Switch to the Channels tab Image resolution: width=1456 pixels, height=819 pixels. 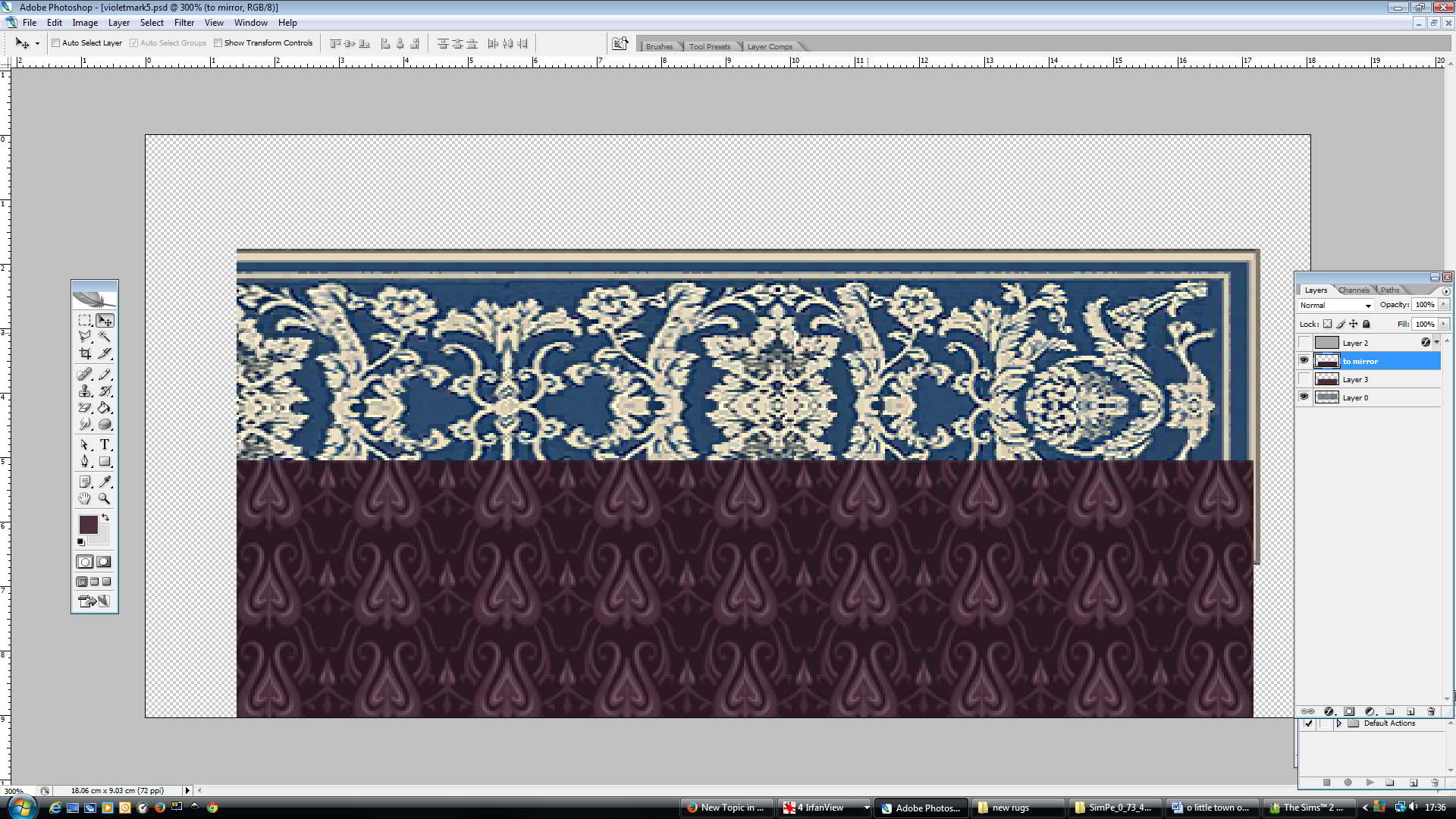(1354, 290)
